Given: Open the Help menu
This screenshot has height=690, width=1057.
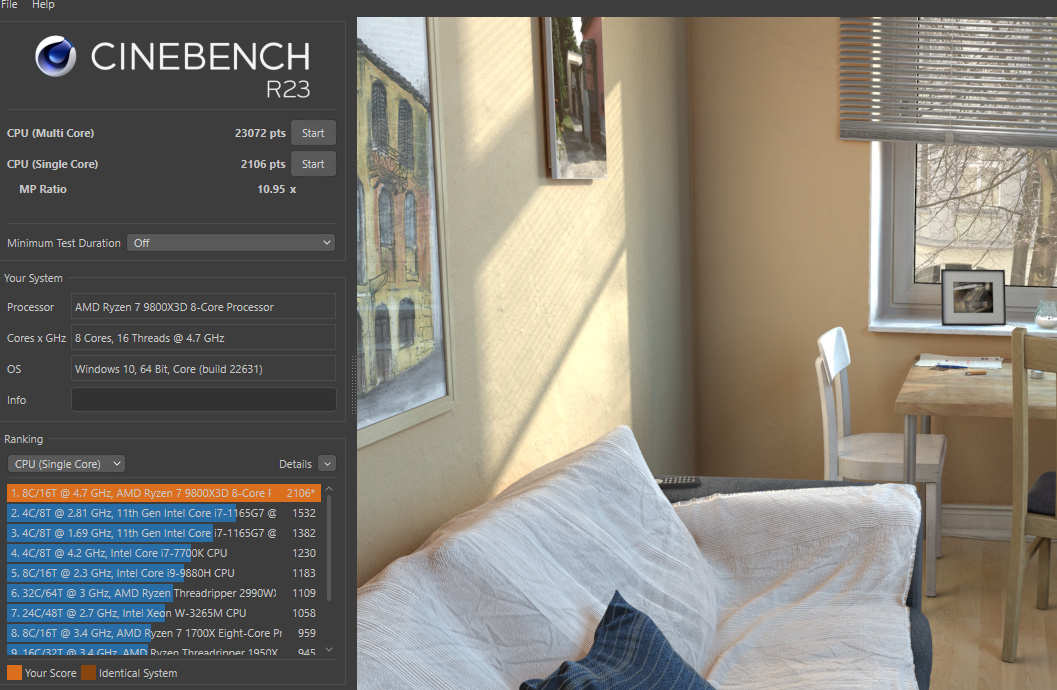Looking at the screenshot, I should click(43, 4).
